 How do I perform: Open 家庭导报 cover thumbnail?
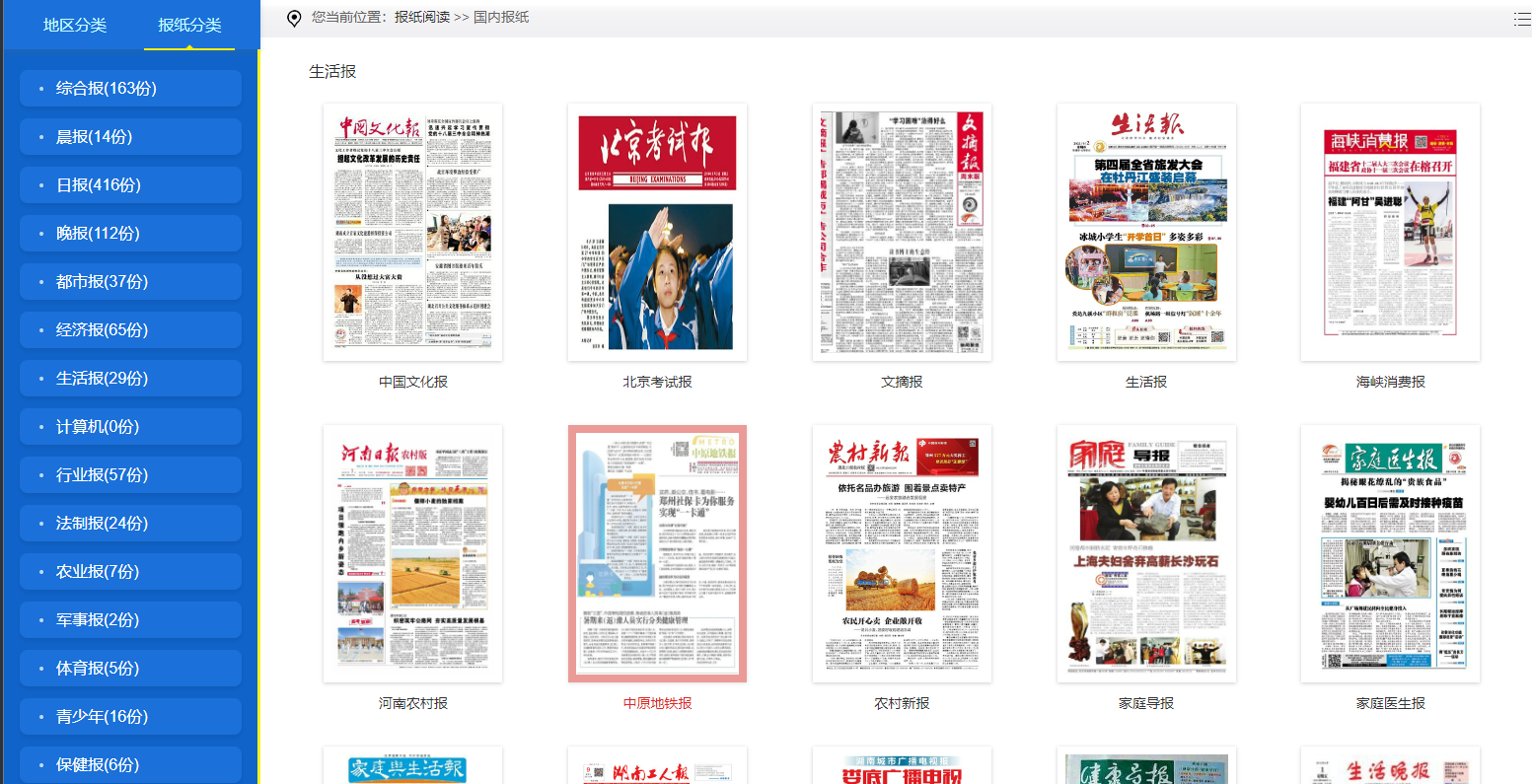(x=1146, y=554)
